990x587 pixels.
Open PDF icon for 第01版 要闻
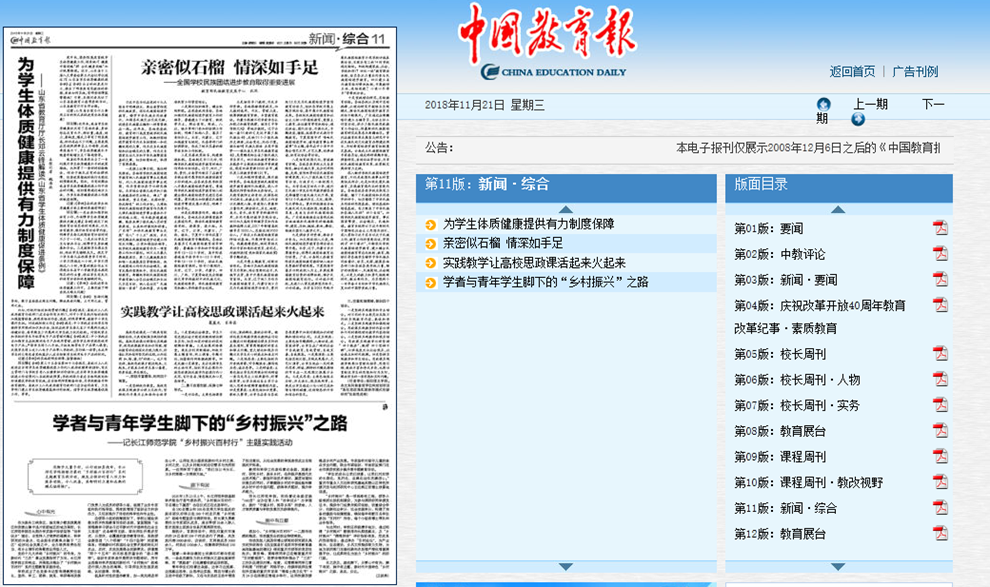[x=940, y=228]
